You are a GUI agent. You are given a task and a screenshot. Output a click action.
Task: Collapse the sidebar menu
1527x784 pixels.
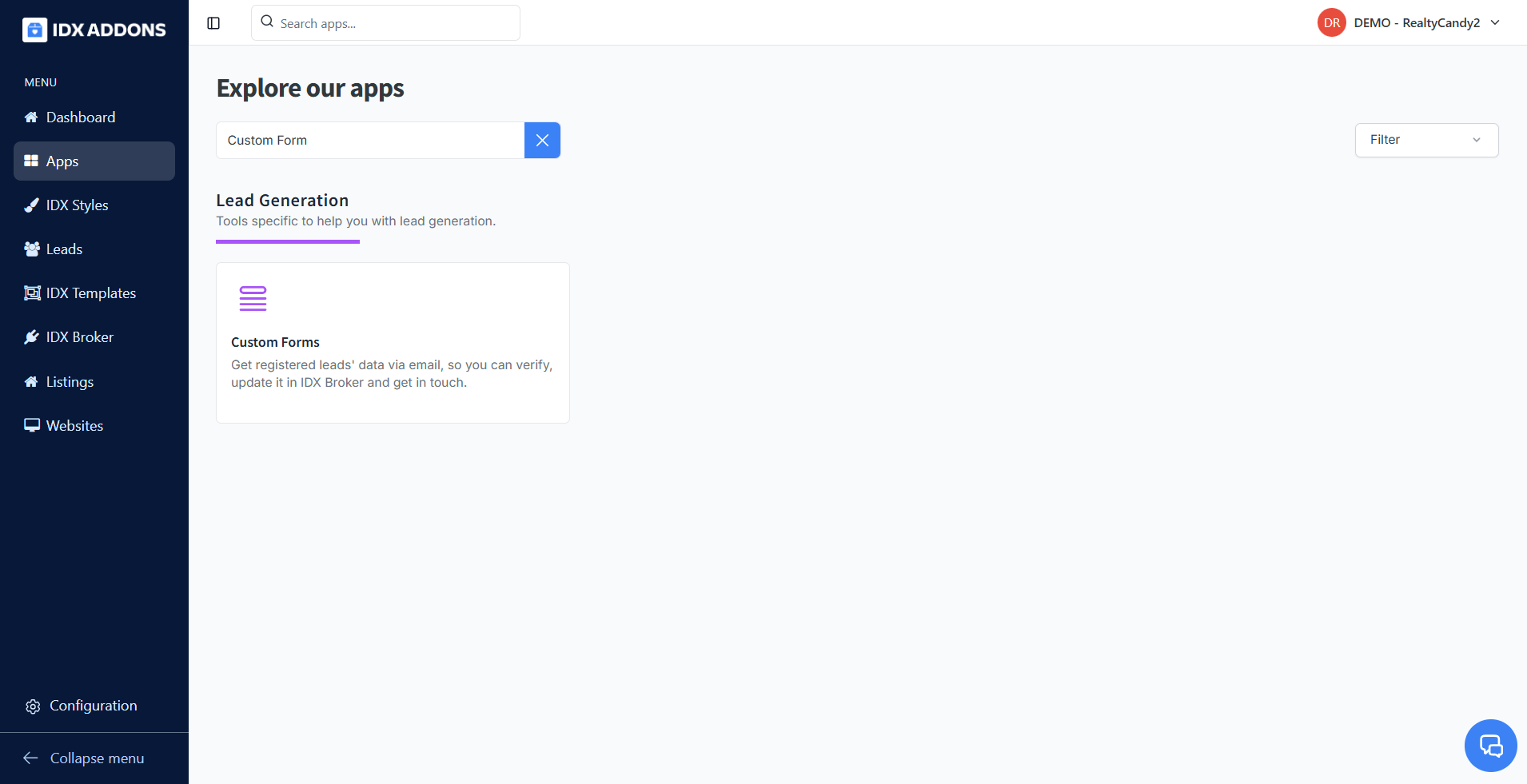click(85, 758)
